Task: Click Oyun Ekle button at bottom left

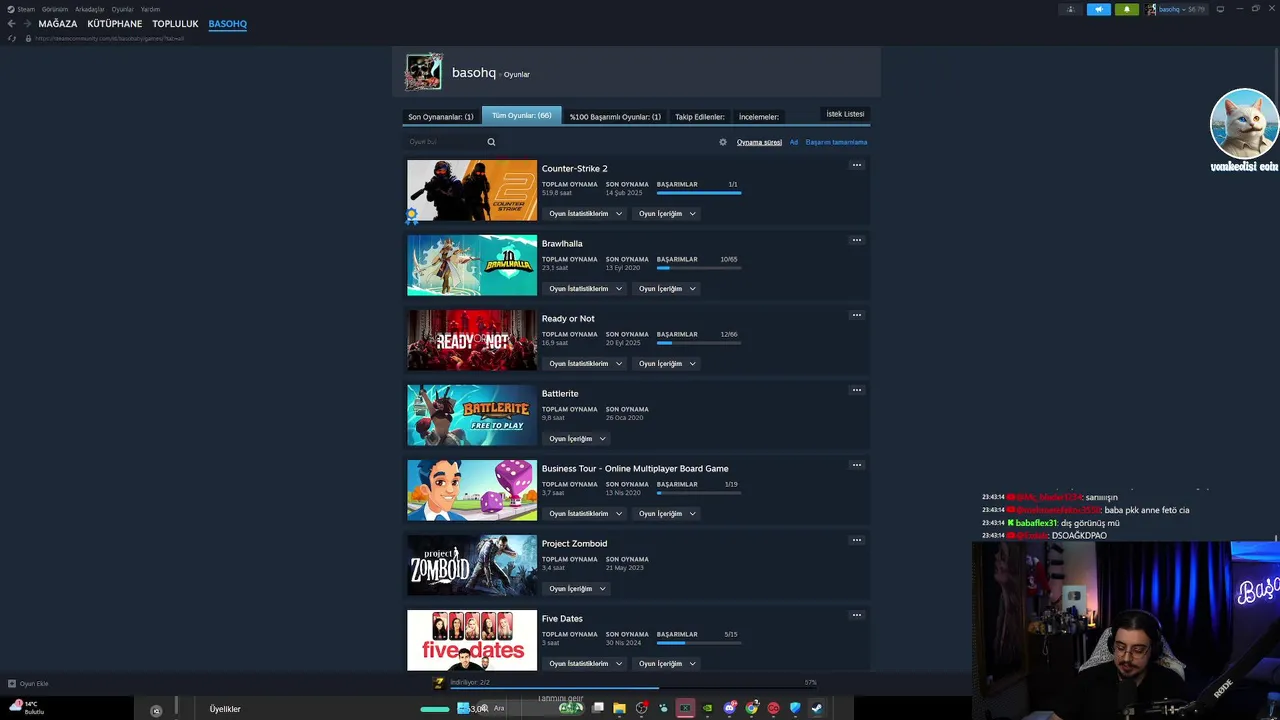Action: [28, 684]
